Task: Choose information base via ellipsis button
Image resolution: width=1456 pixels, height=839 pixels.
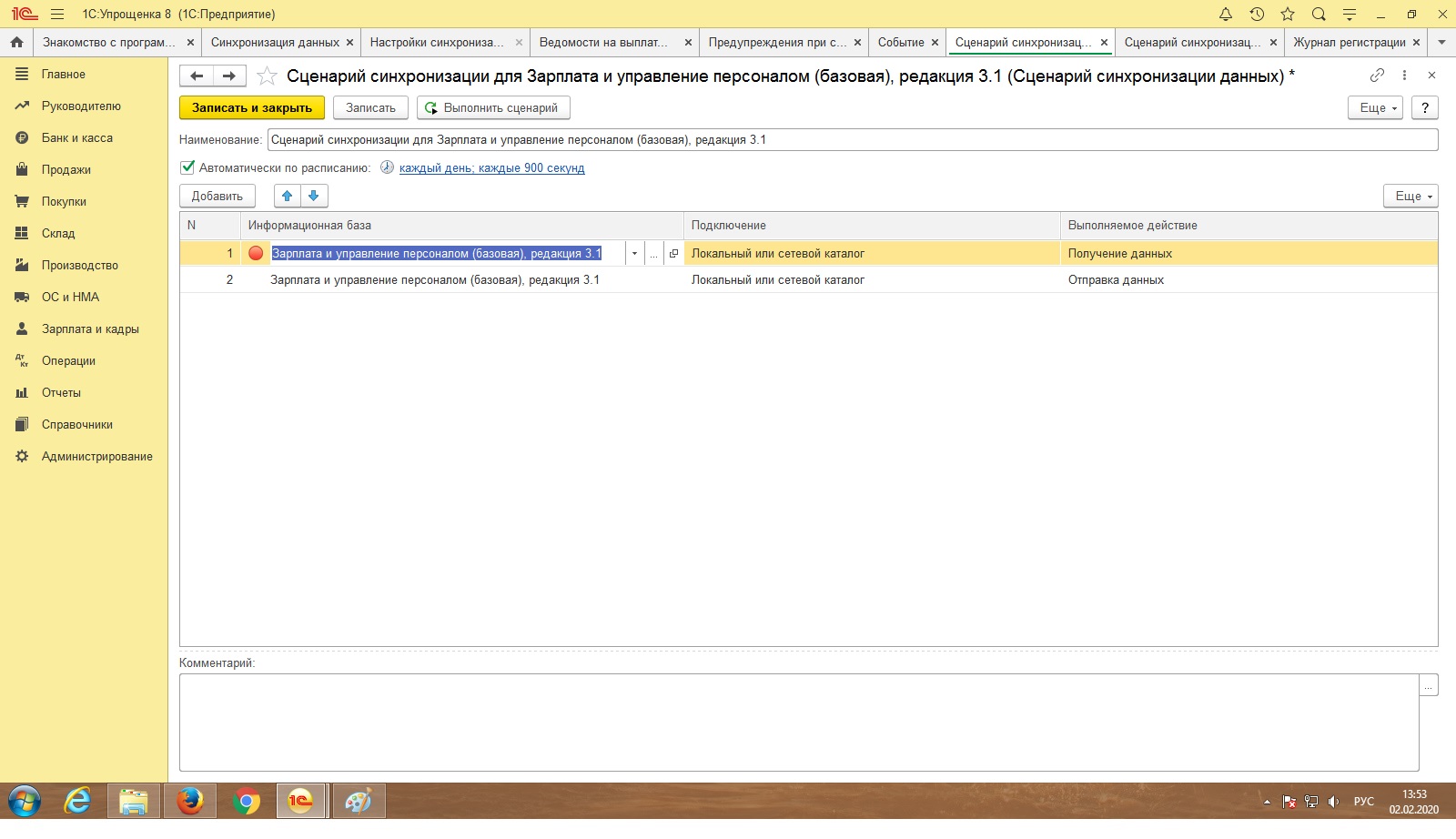Action: pos(654,254)
